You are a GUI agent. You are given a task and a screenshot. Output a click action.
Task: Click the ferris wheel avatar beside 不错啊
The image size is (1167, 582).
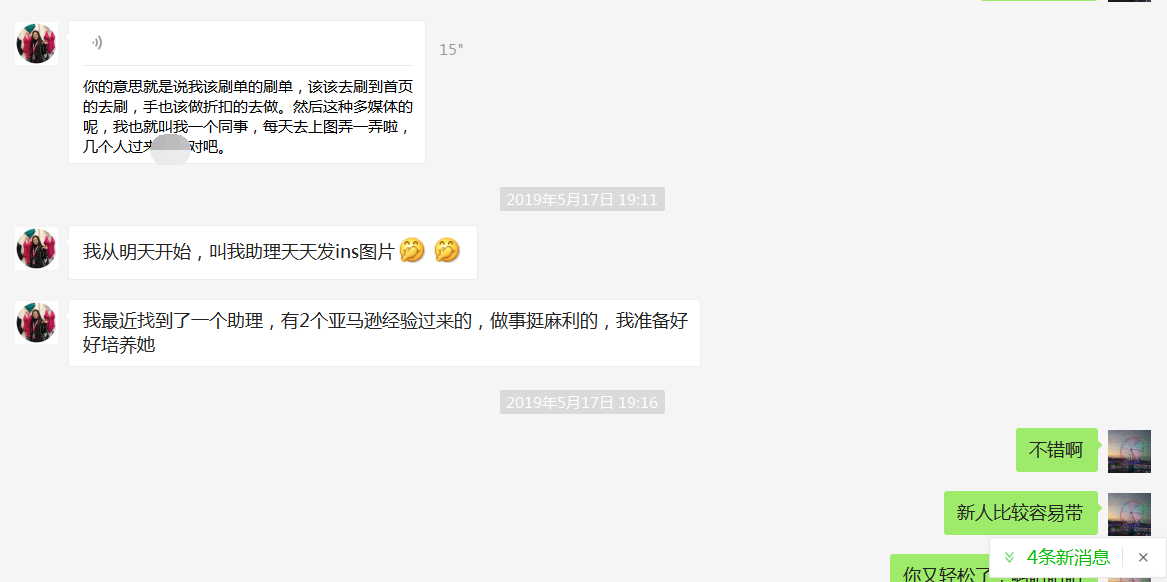(x=1129, y=450)
